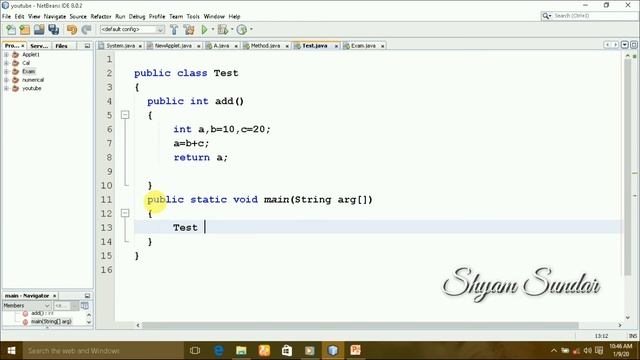Select main(String[] arg) in the Navigator

pyautogui.click(x=51, y=322)
